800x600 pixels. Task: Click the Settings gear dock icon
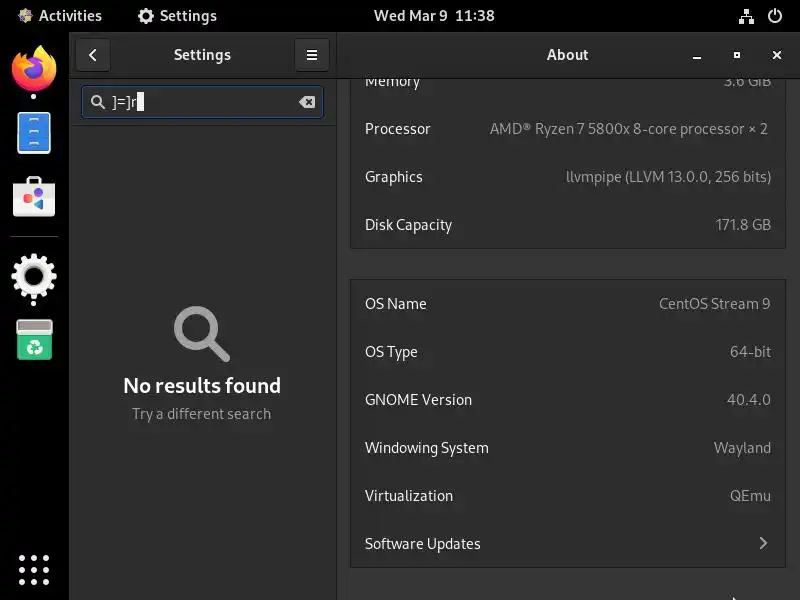(34, 276)
